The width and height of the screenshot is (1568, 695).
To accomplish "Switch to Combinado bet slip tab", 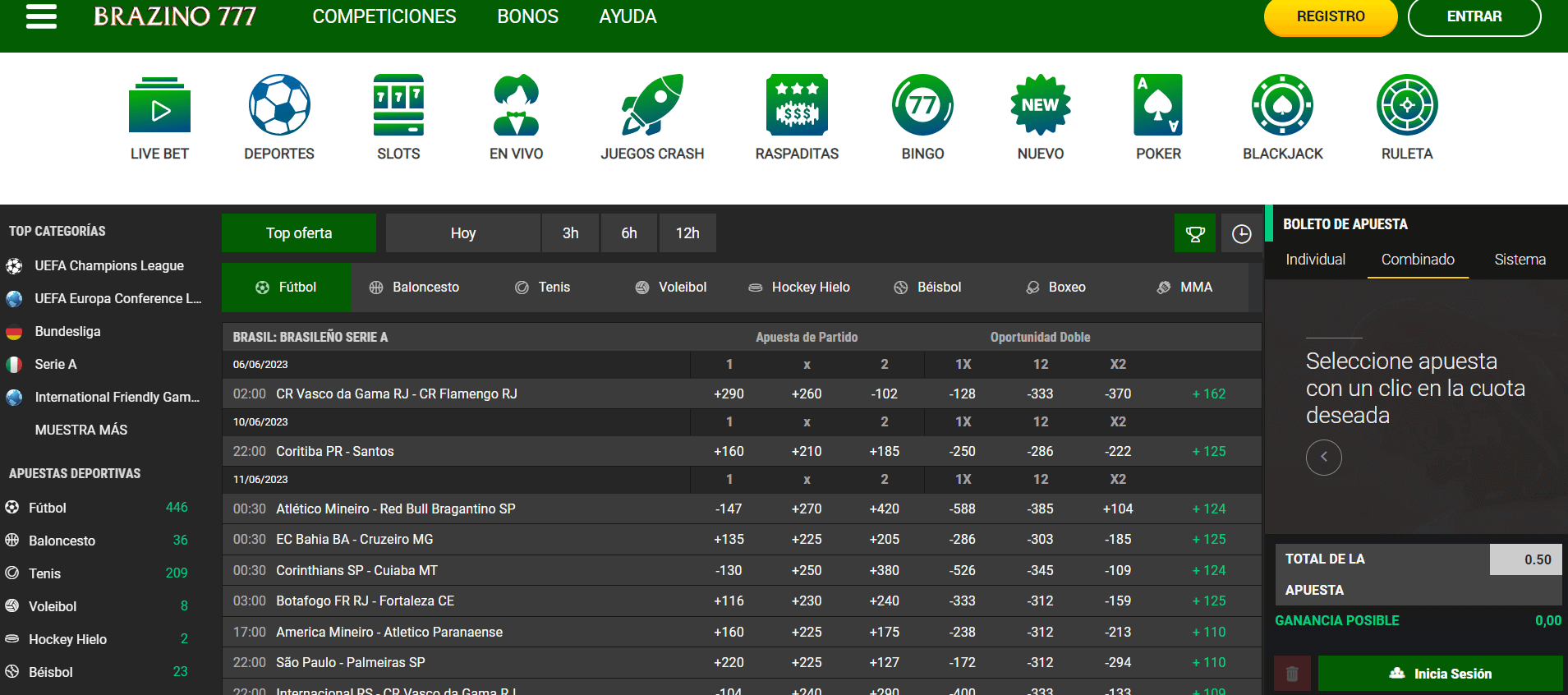I will click(1418, 260).
